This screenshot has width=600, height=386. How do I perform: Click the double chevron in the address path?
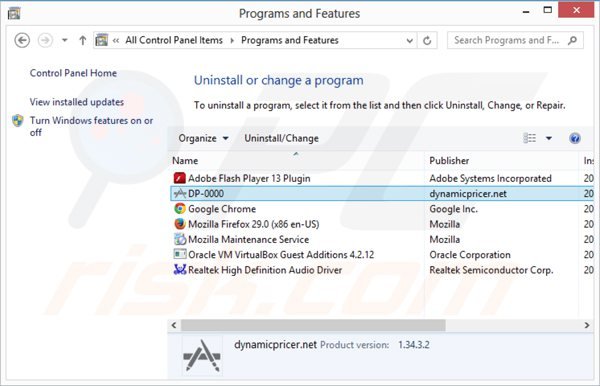point(116,40)
